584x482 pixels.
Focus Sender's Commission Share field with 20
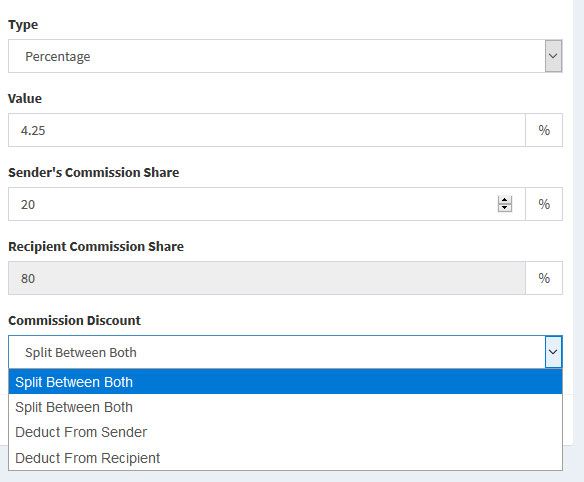pos(267,204)
